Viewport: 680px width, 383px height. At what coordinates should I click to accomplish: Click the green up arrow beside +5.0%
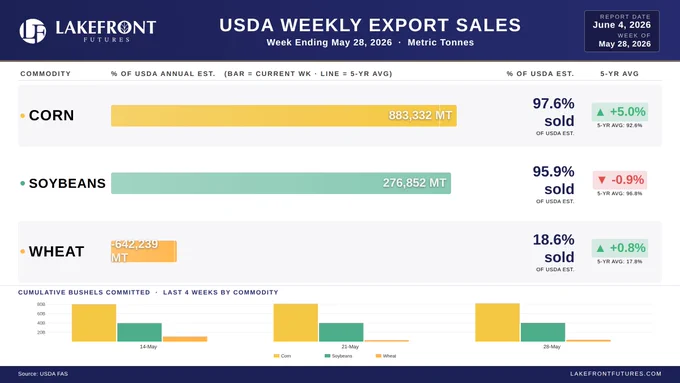coord(600,112)
